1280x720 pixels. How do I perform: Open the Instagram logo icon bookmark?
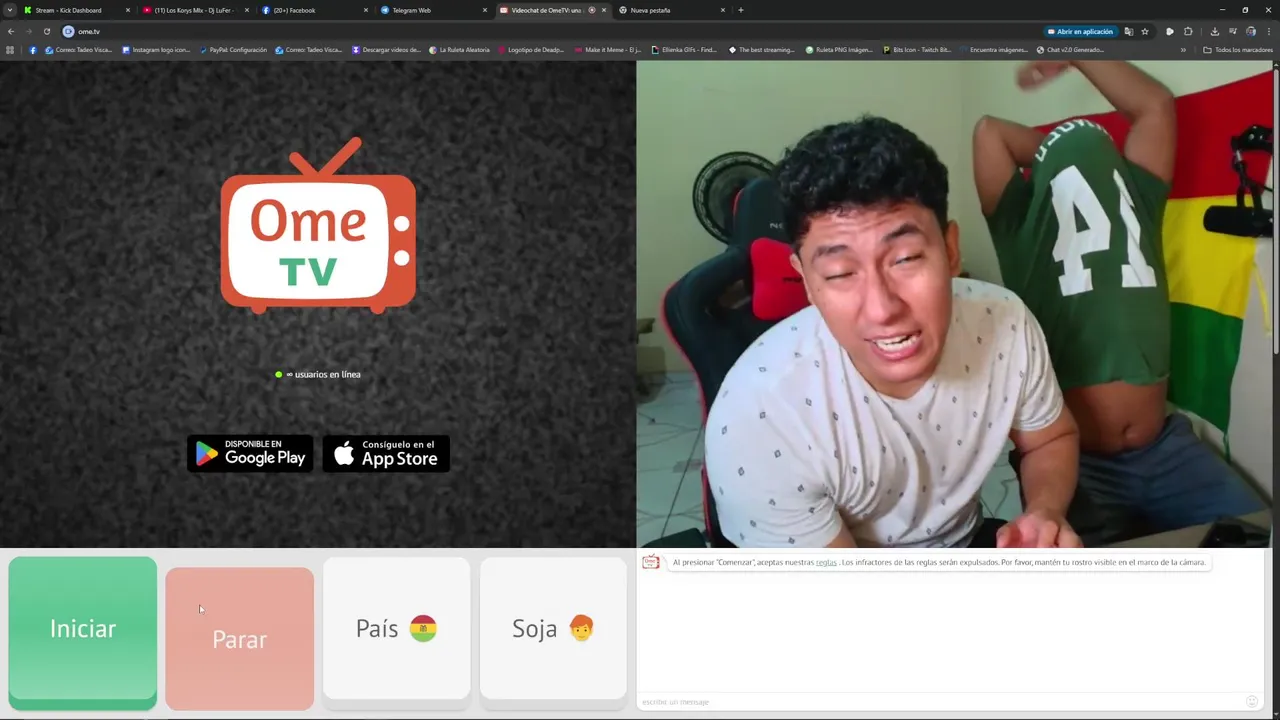(x=156, y=50)
